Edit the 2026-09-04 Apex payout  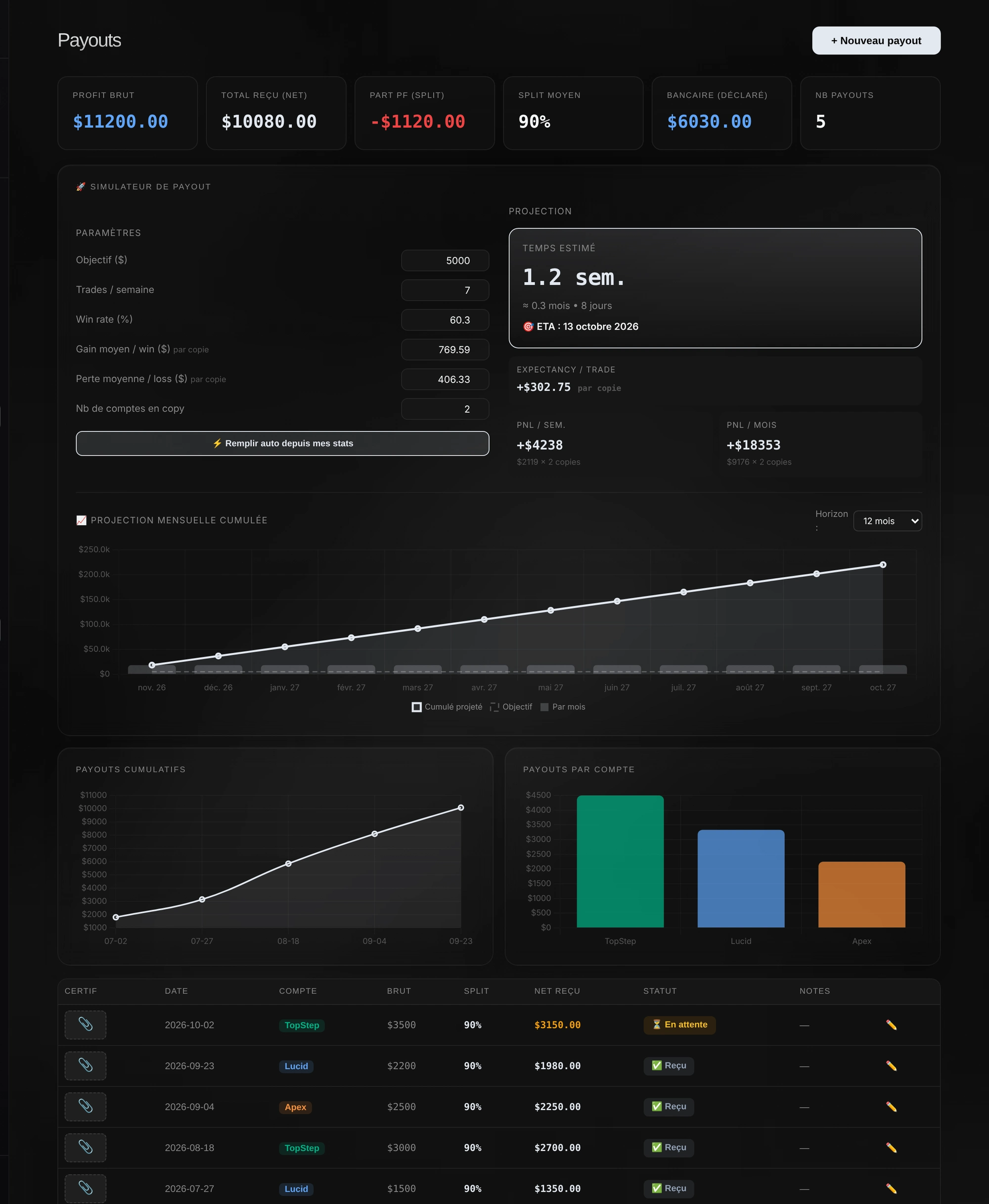[891, 1107]
